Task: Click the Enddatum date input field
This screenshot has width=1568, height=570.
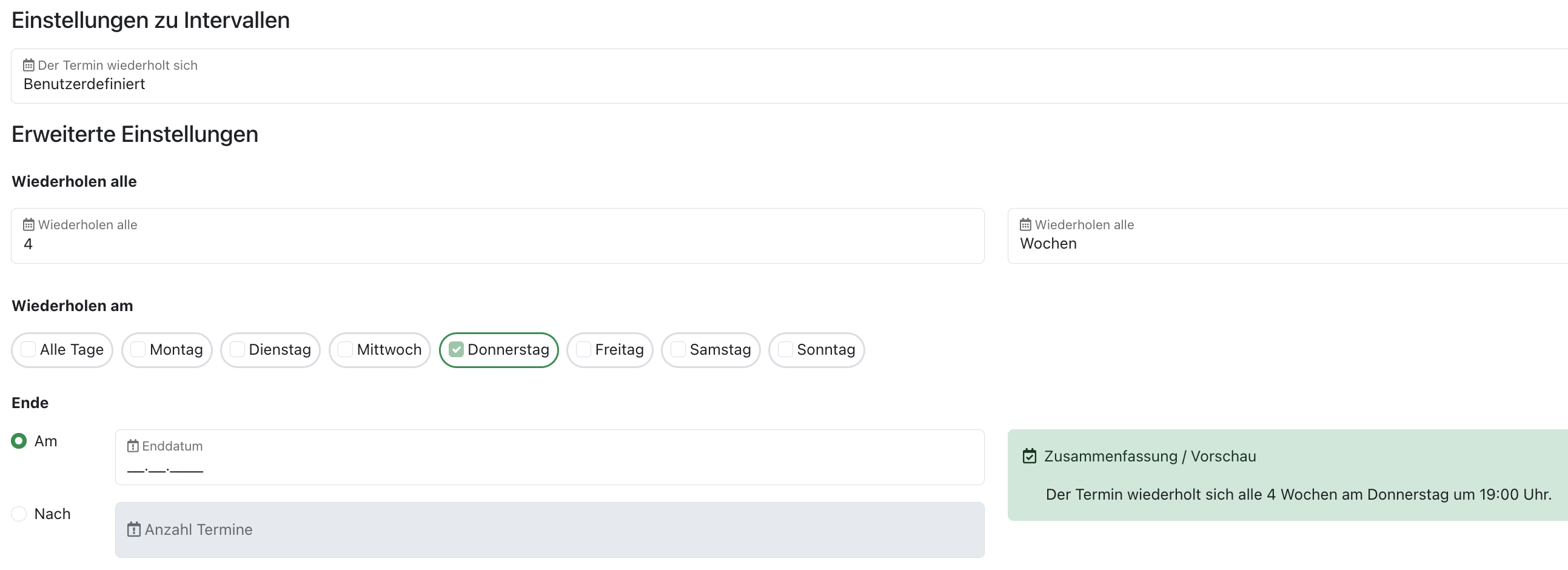Action: click(550, 457)
